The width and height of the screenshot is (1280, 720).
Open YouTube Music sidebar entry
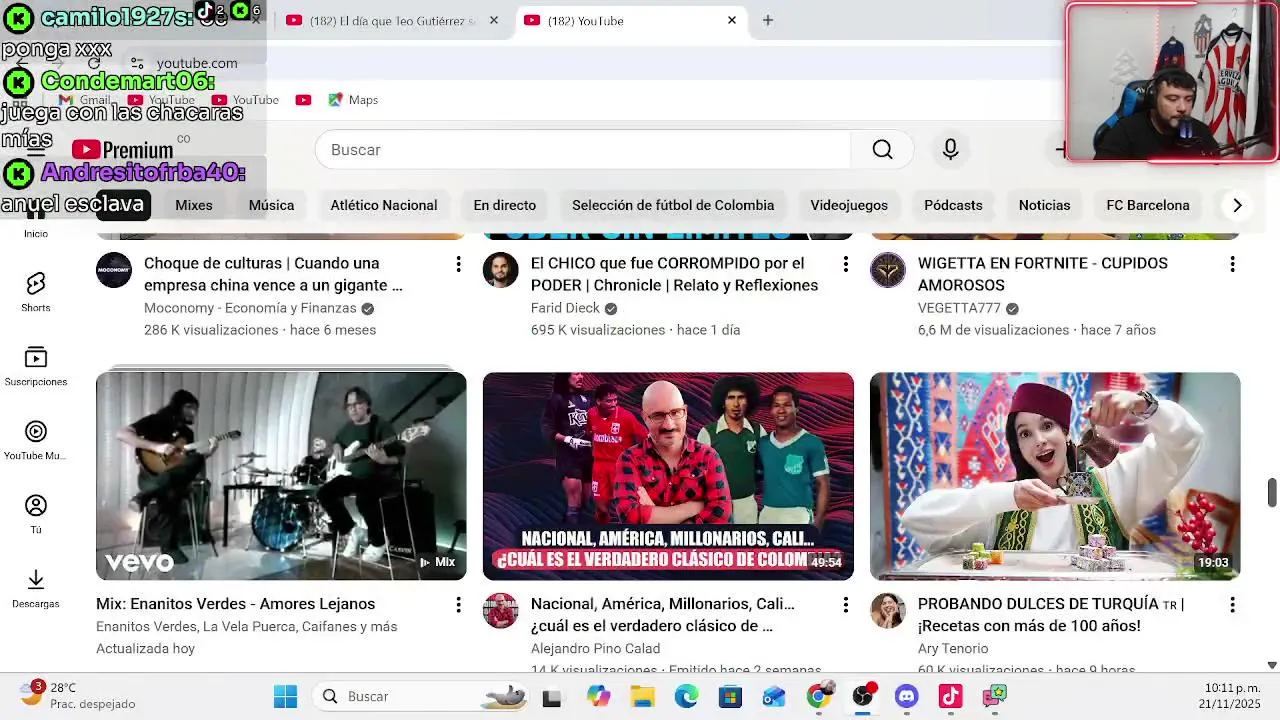pyautogui.click(x=36, y=439)
